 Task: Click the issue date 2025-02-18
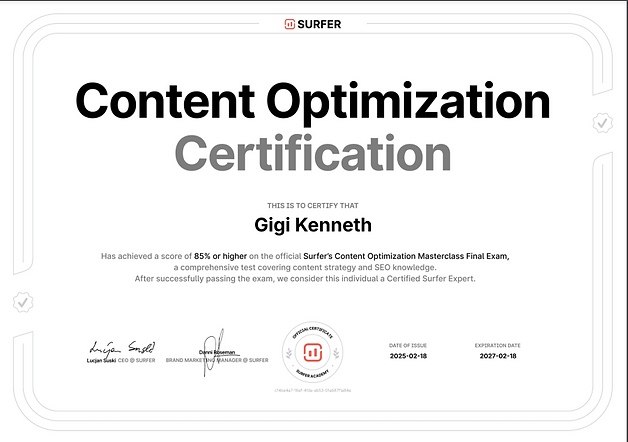[408, 356]
